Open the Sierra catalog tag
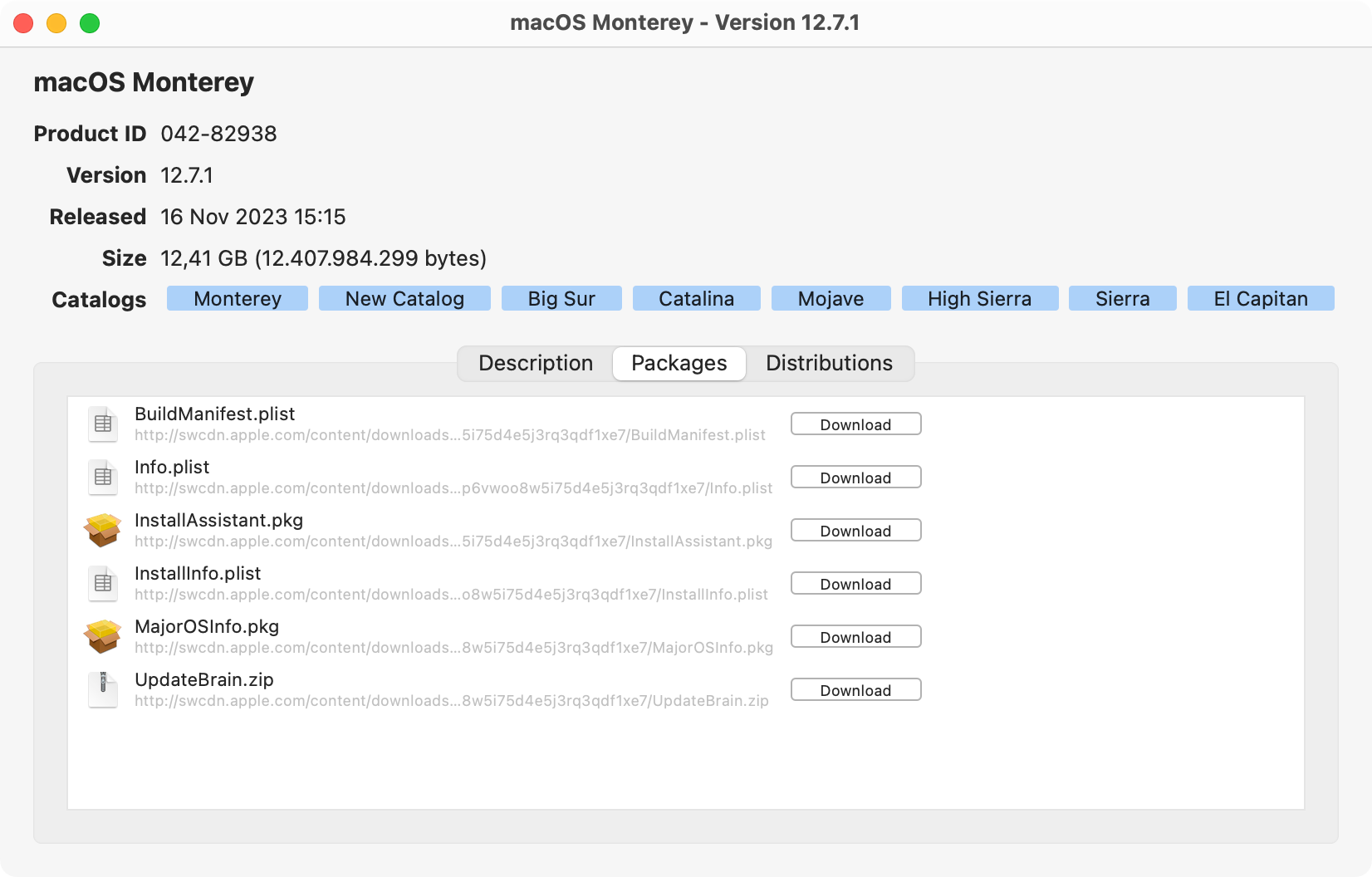 point(1123,299)
